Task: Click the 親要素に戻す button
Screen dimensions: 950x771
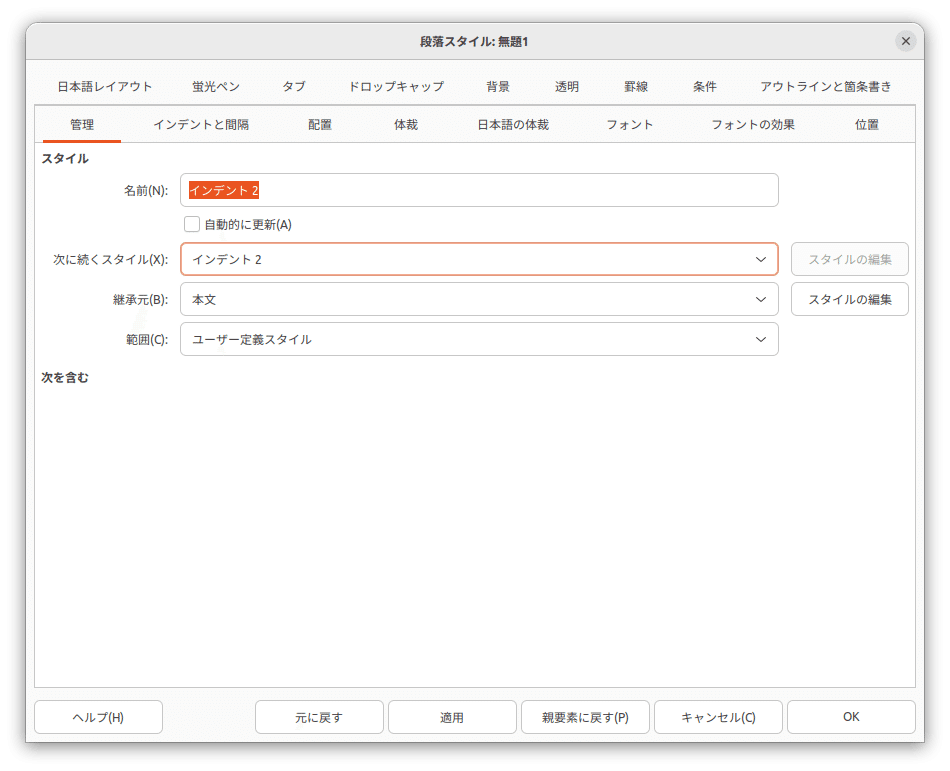Action: point(585,717)
